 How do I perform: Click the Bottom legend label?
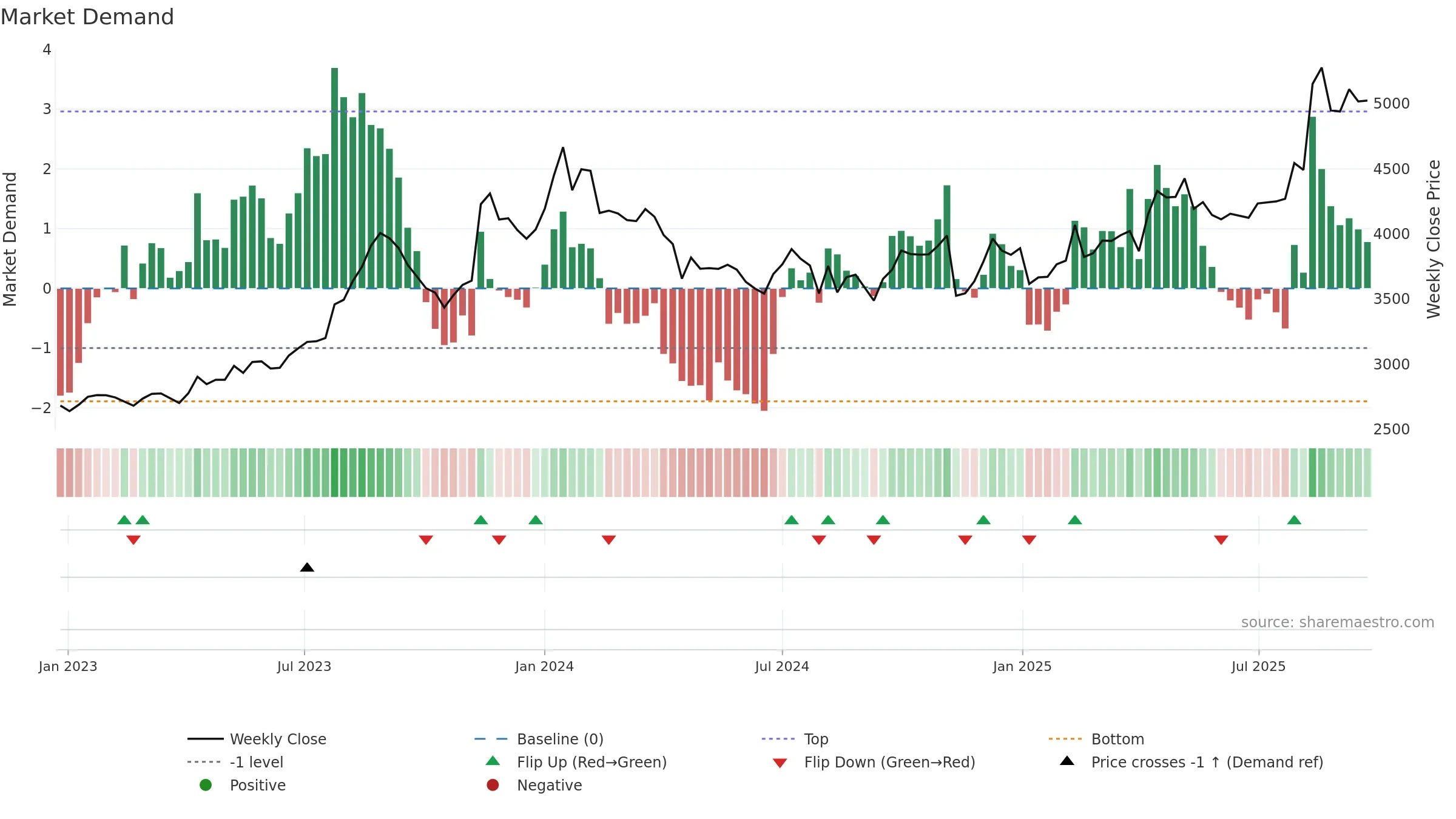pos(1117,739)
